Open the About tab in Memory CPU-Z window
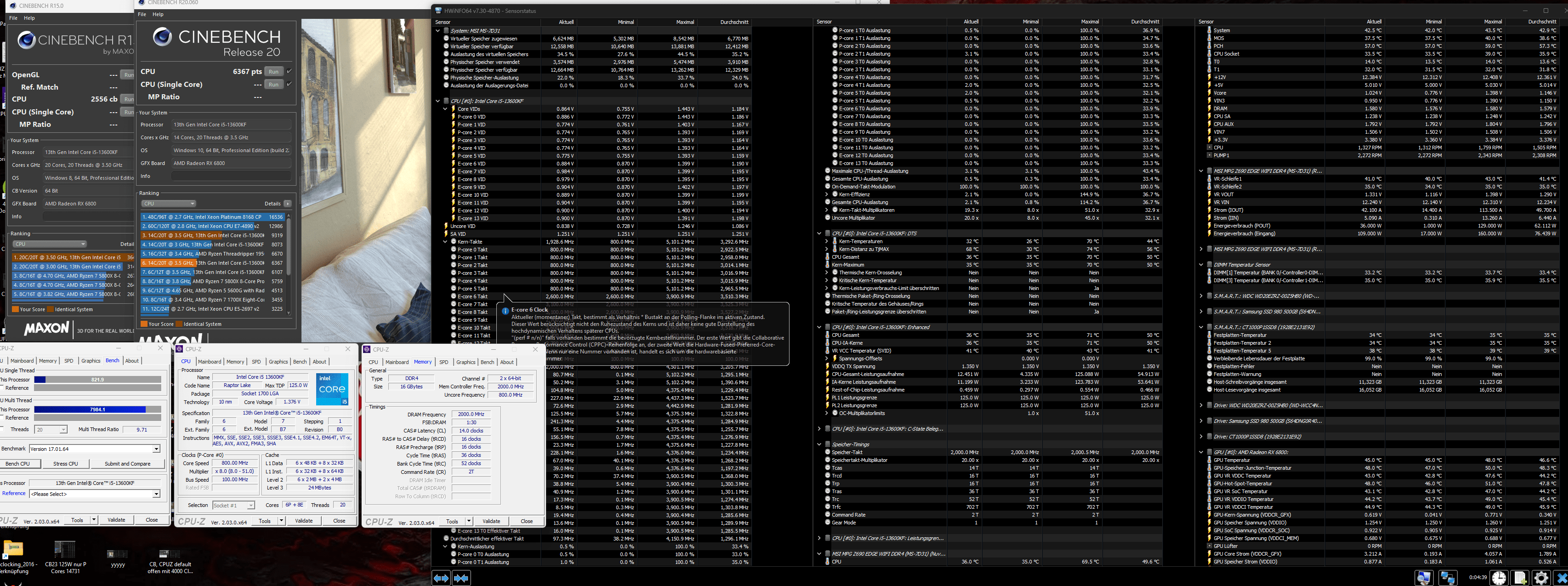The height and width of the screenshot is (586, 1568). (x=507, y=362)
